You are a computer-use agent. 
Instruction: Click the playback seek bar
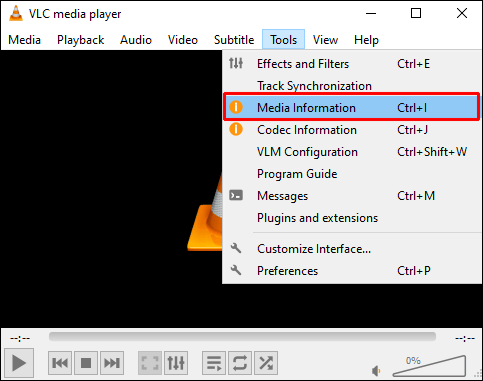click(x=242, y=336)
